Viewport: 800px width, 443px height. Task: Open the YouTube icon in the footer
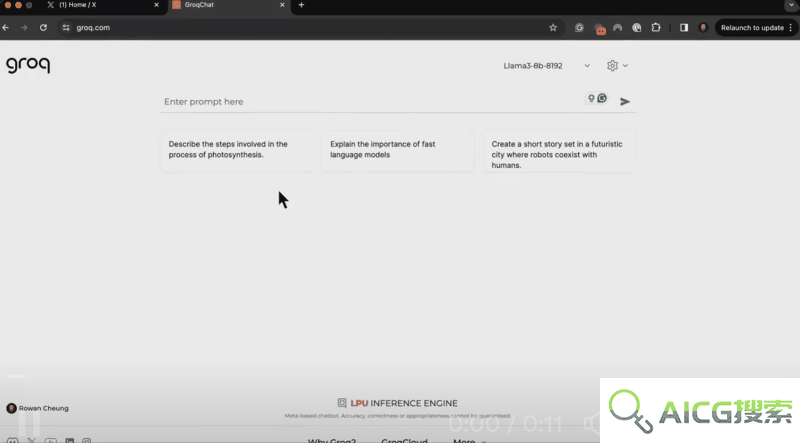coord(51,440)
